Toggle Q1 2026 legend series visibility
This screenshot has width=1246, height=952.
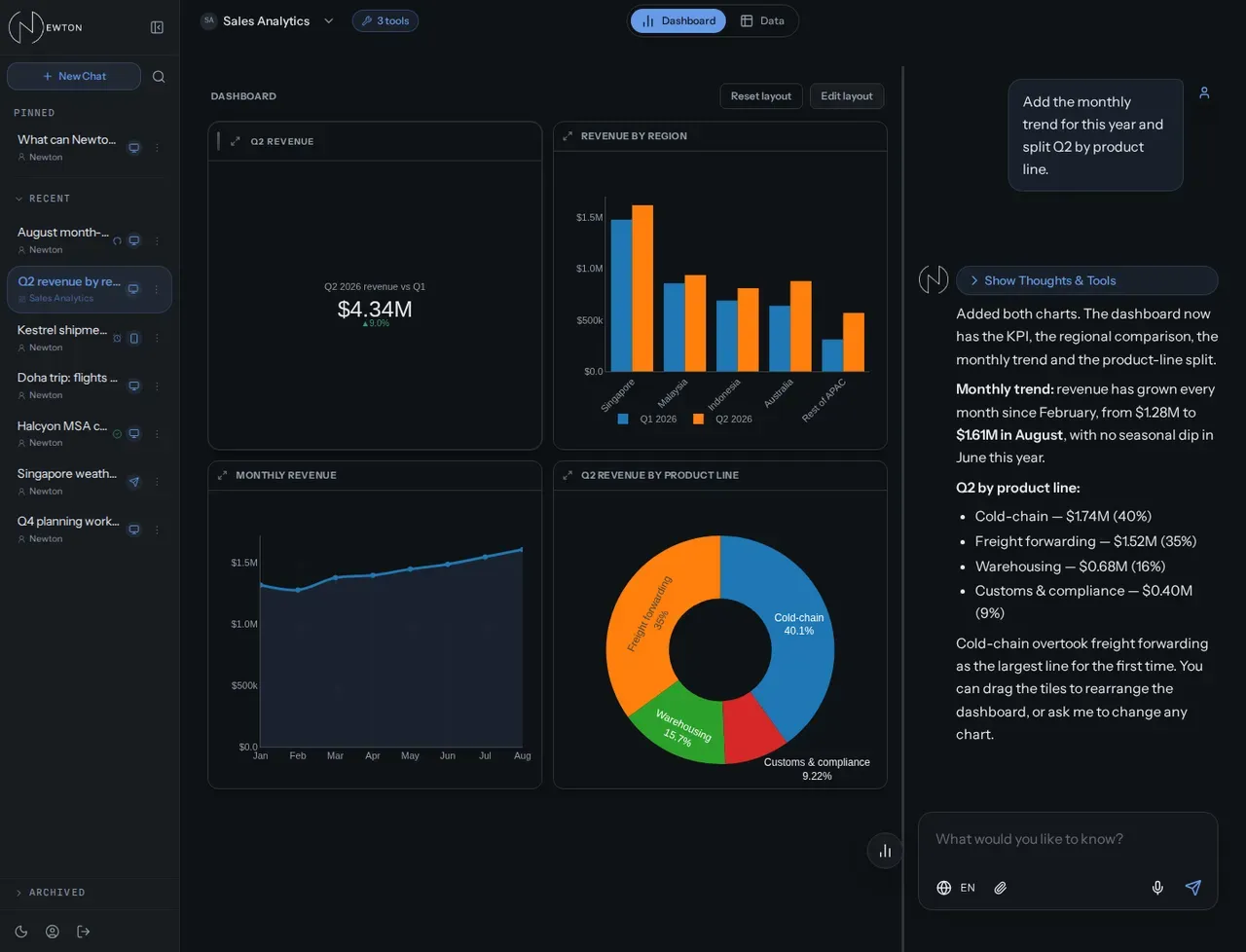click(x=647, y=419)
